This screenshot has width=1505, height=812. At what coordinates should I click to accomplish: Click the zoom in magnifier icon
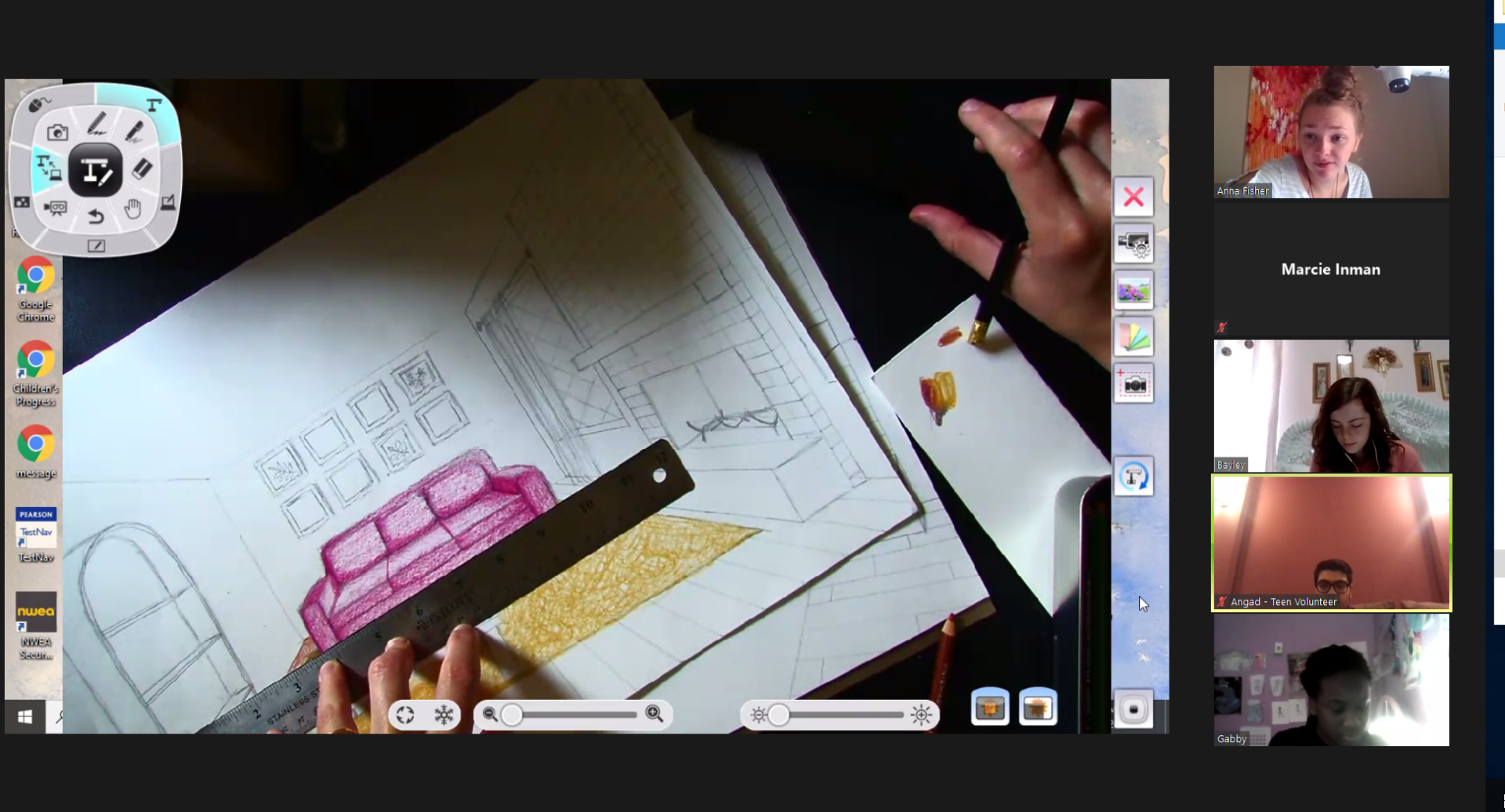(x=655, y=714)
